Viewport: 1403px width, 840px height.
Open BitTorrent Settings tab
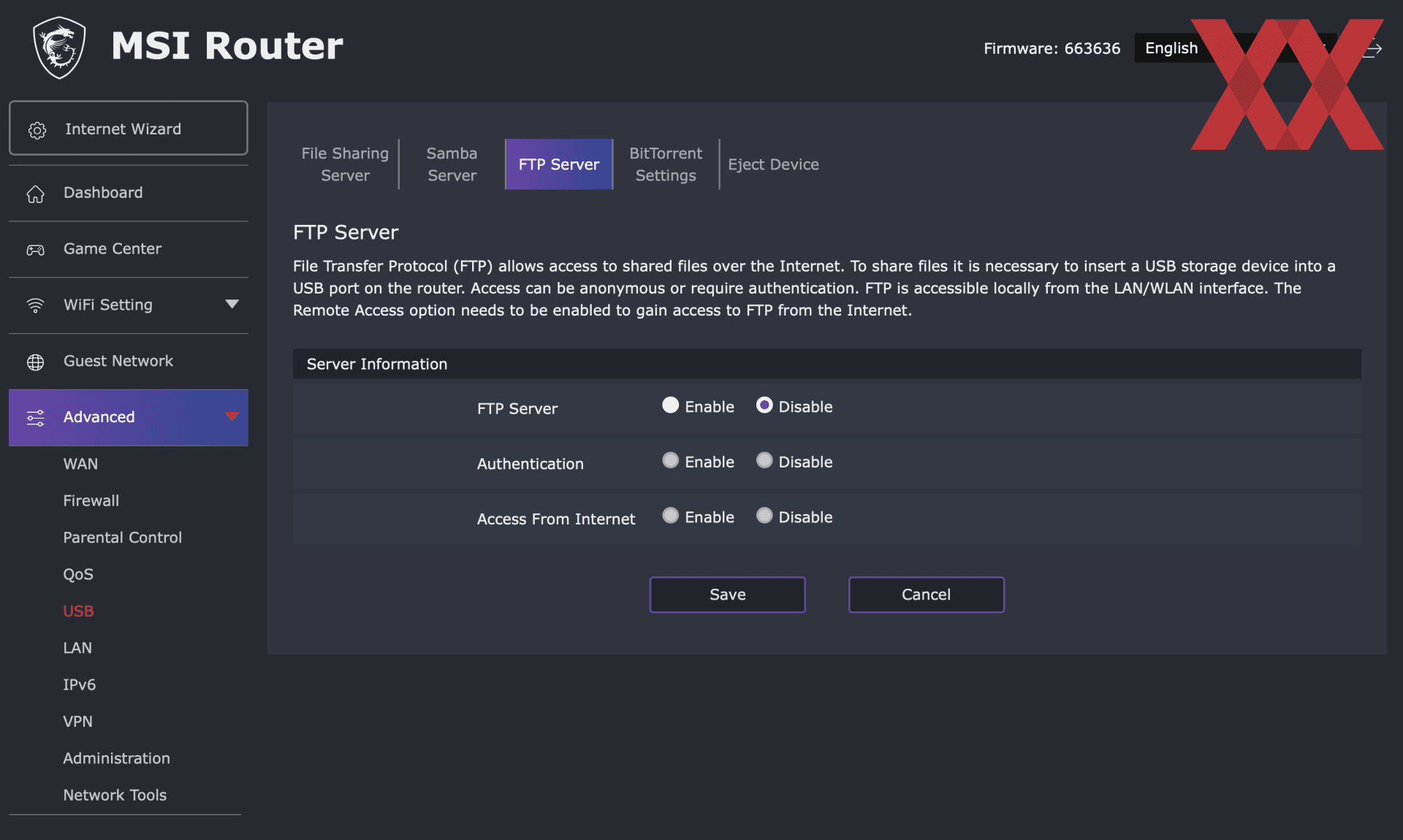(x=666, y=164)
